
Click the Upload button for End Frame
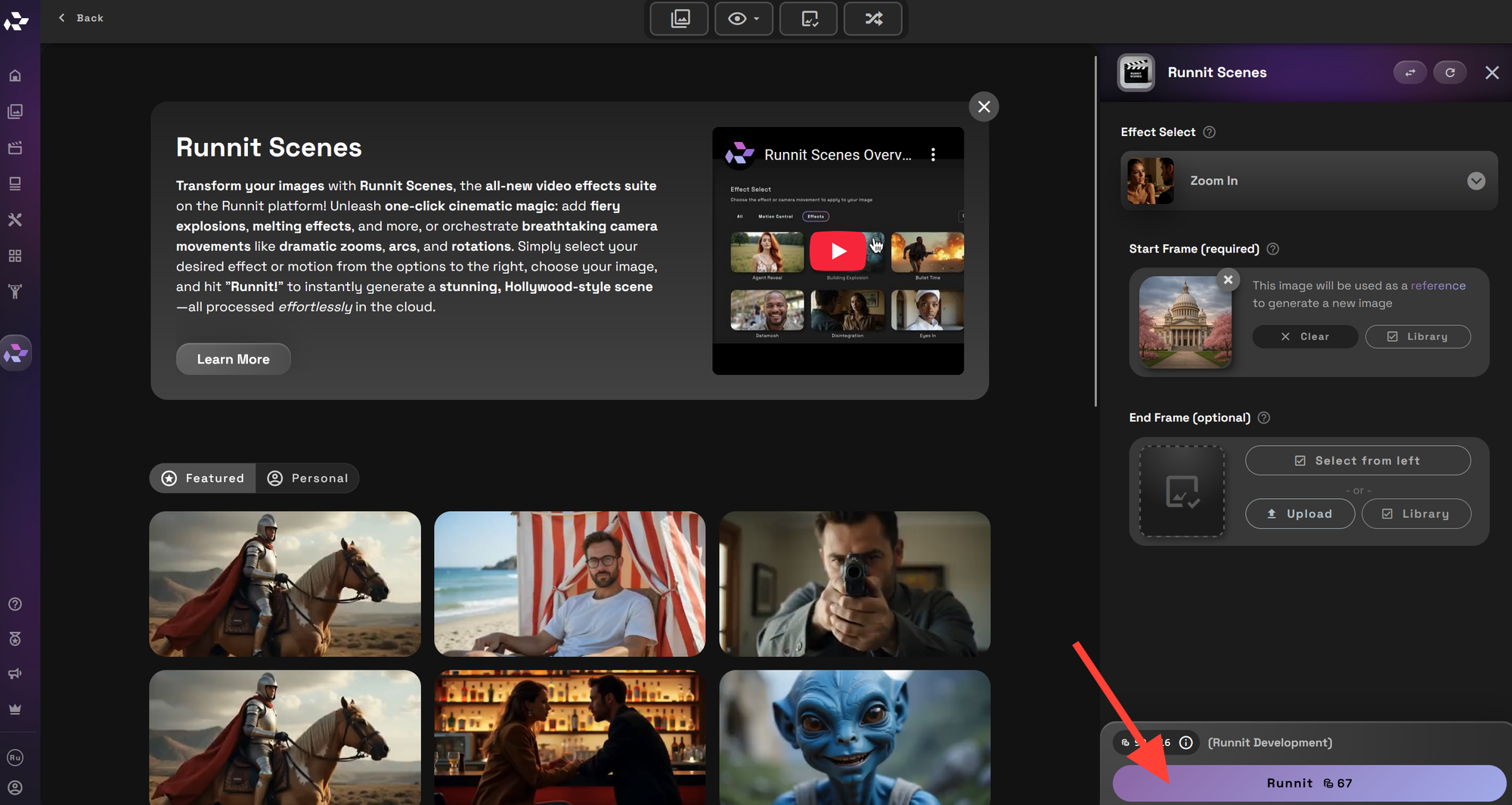[1300, 514]
